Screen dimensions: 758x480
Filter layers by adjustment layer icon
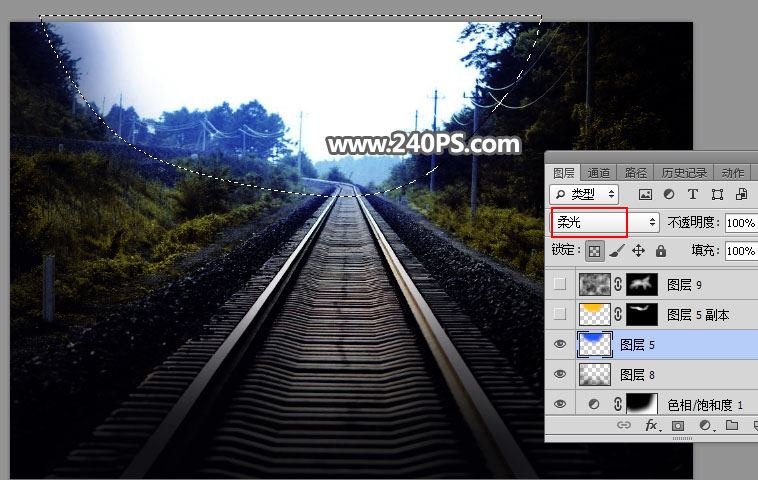tap(669, 194)
